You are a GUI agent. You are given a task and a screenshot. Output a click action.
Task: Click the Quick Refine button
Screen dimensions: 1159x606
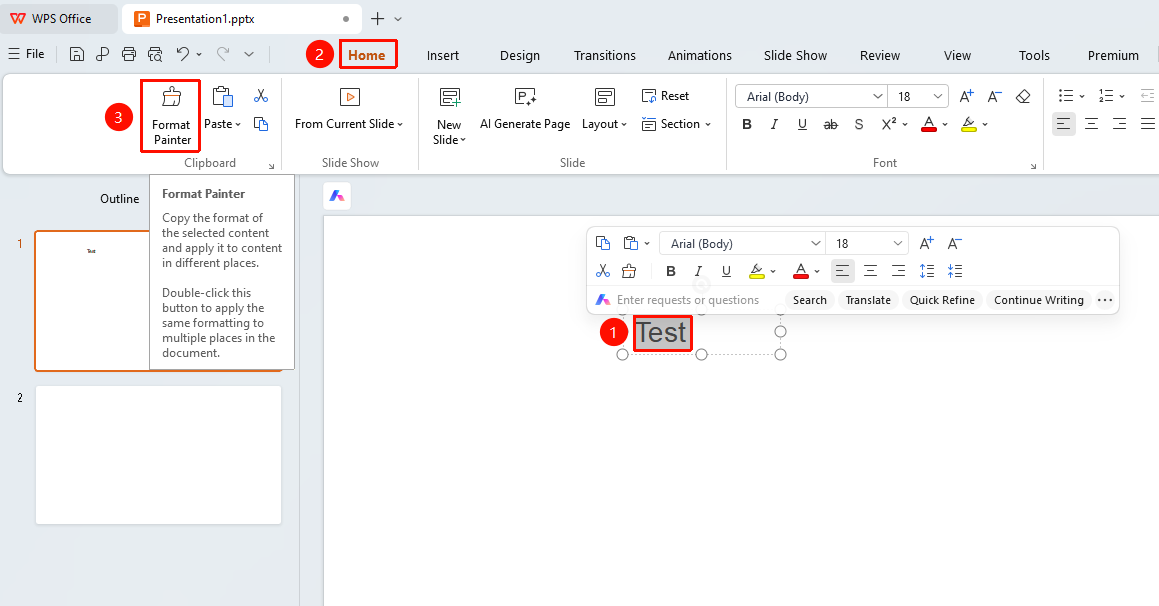(x=942, y=300)
